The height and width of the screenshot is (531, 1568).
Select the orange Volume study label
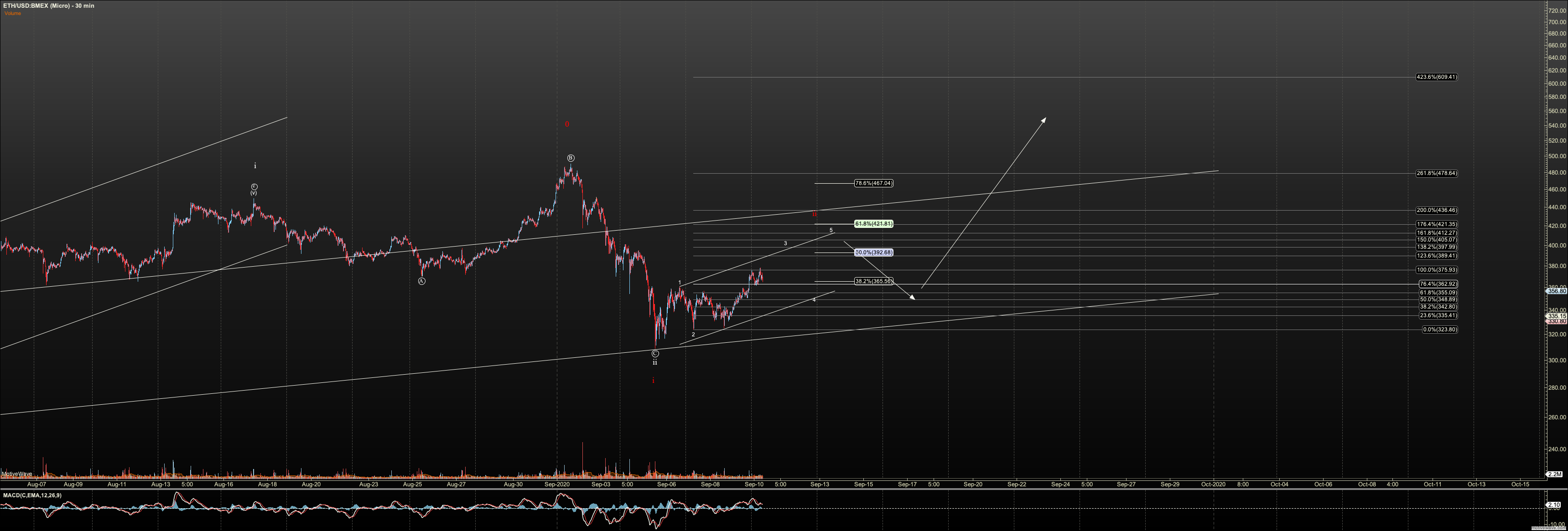click(13, 13)
